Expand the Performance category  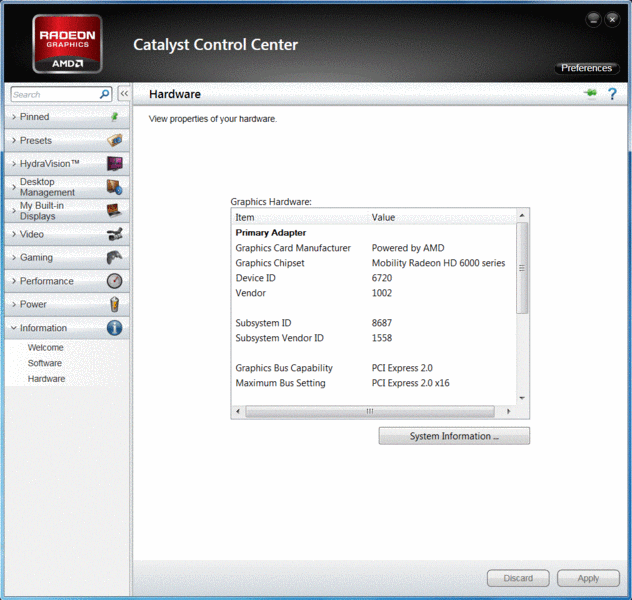67,281
